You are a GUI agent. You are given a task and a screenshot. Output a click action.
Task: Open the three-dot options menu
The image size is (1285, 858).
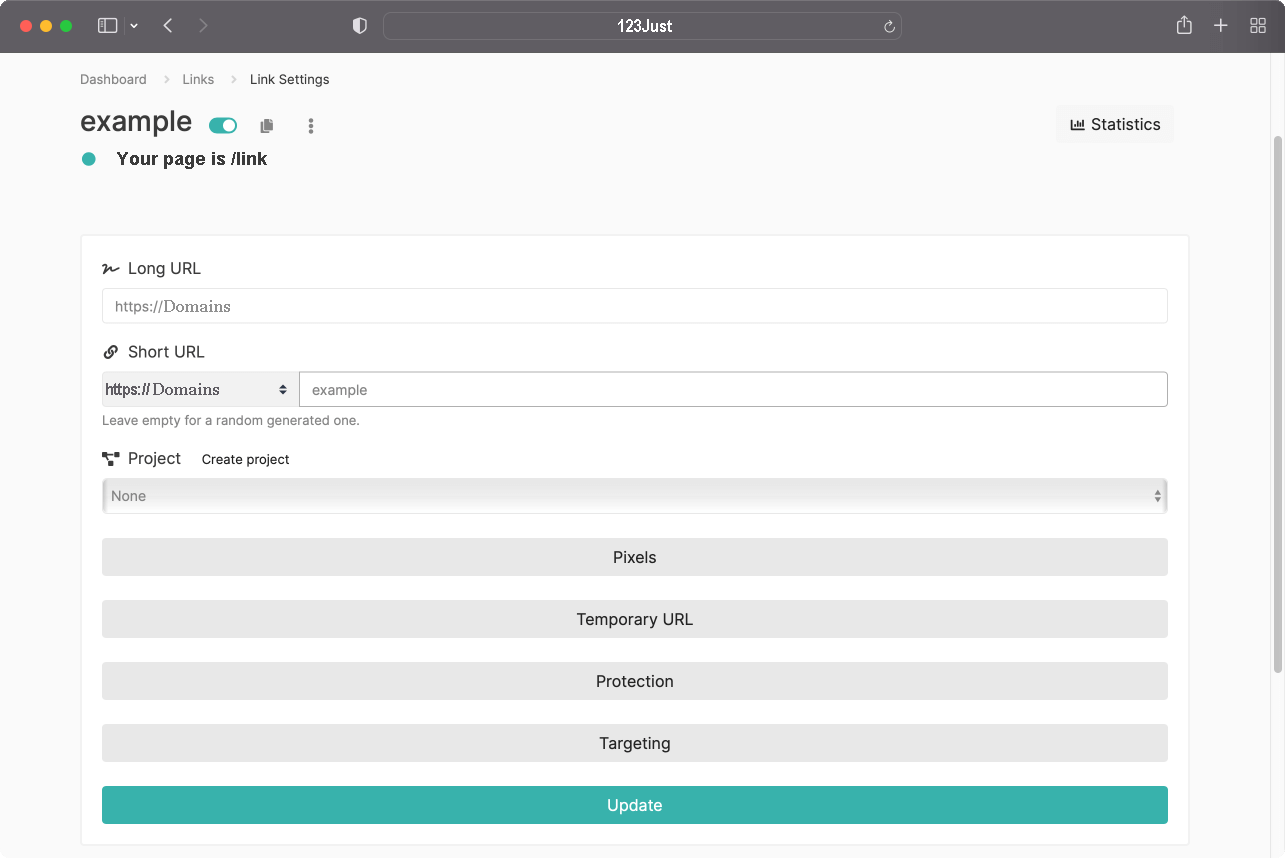pyautogui.click(x=311, y=126)
